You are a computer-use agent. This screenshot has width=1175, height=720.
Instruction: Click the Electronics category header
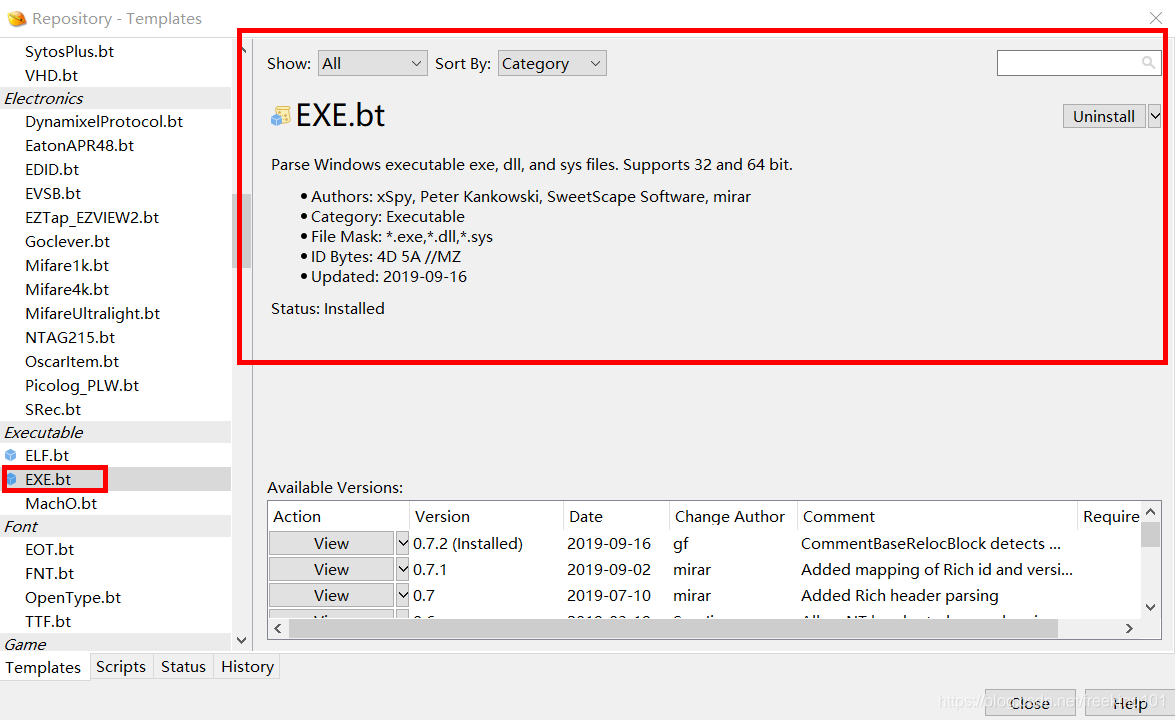(x=115, y=98)
